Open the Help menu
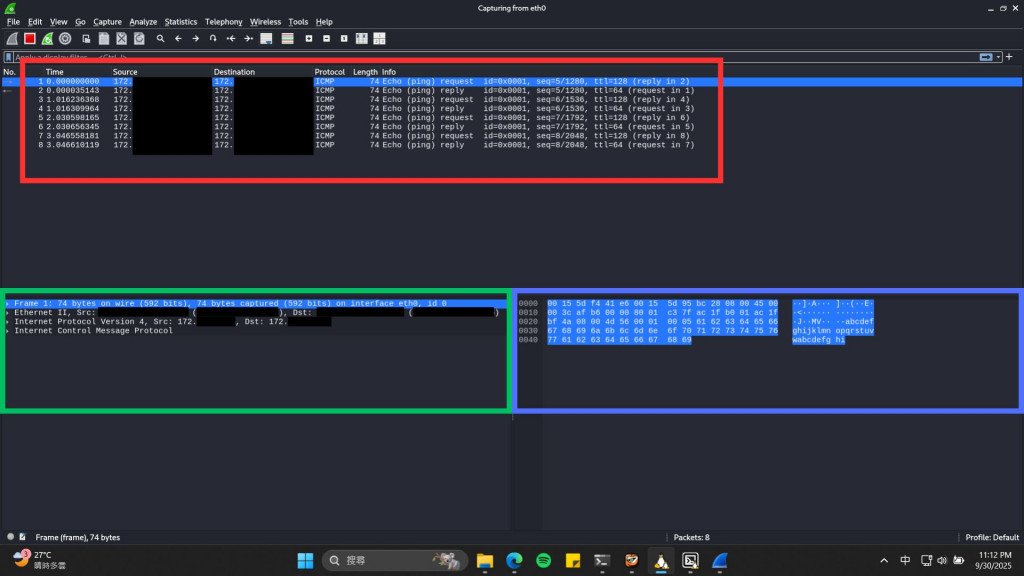Screen dimensions: 1024x576 (324, 22)
